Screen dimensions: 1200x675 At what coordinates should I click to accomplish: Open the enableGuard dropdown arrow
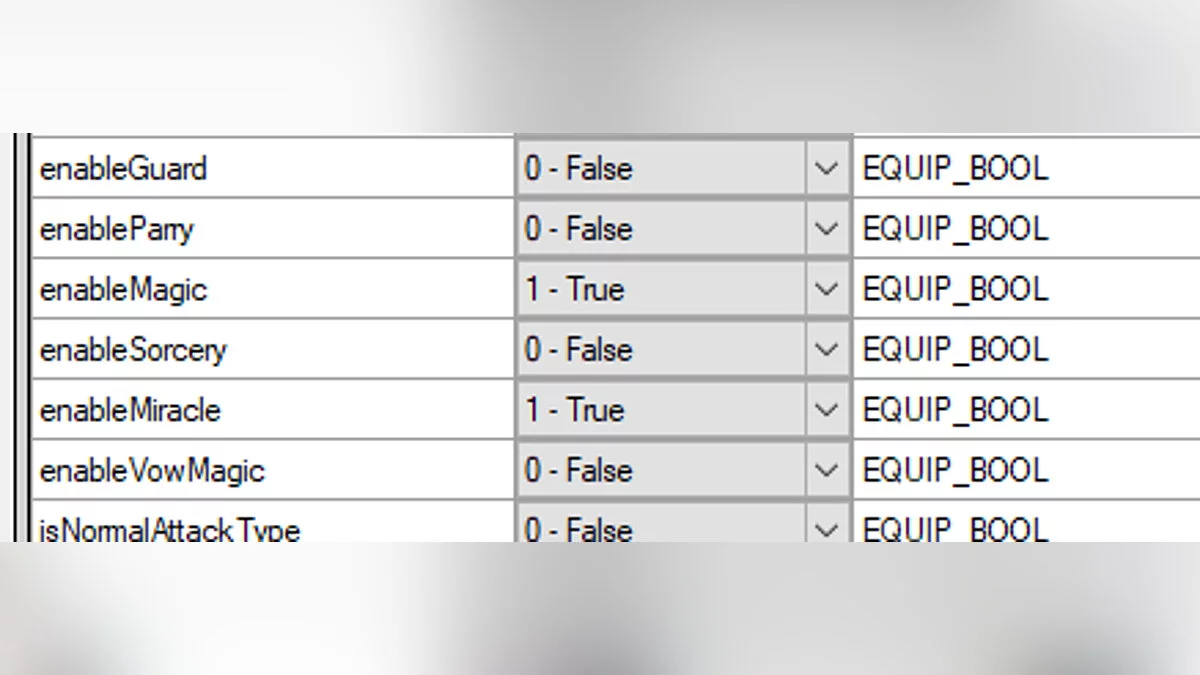[826, 169]
